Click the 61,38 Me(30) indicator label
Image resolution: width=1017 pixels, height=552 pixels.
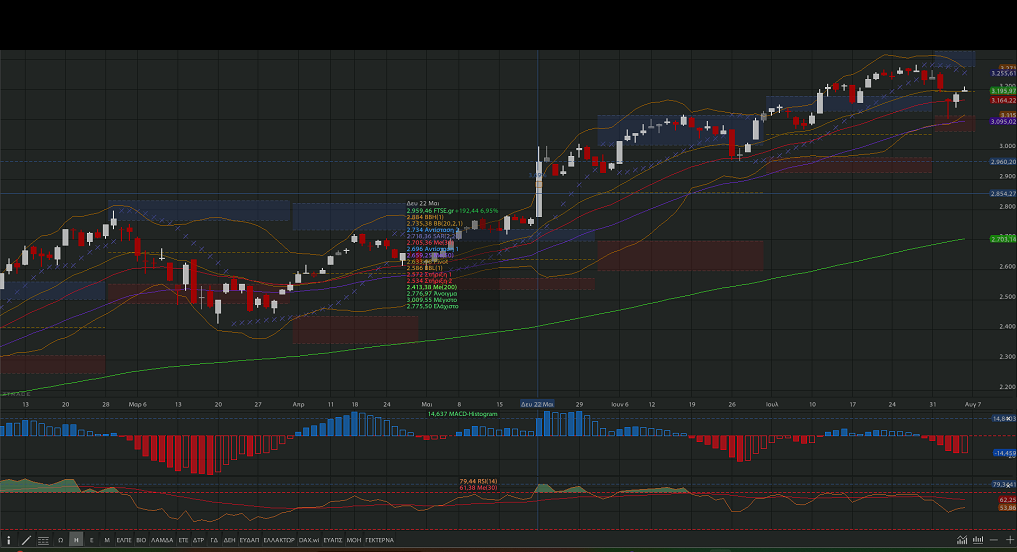coord(478,488)
